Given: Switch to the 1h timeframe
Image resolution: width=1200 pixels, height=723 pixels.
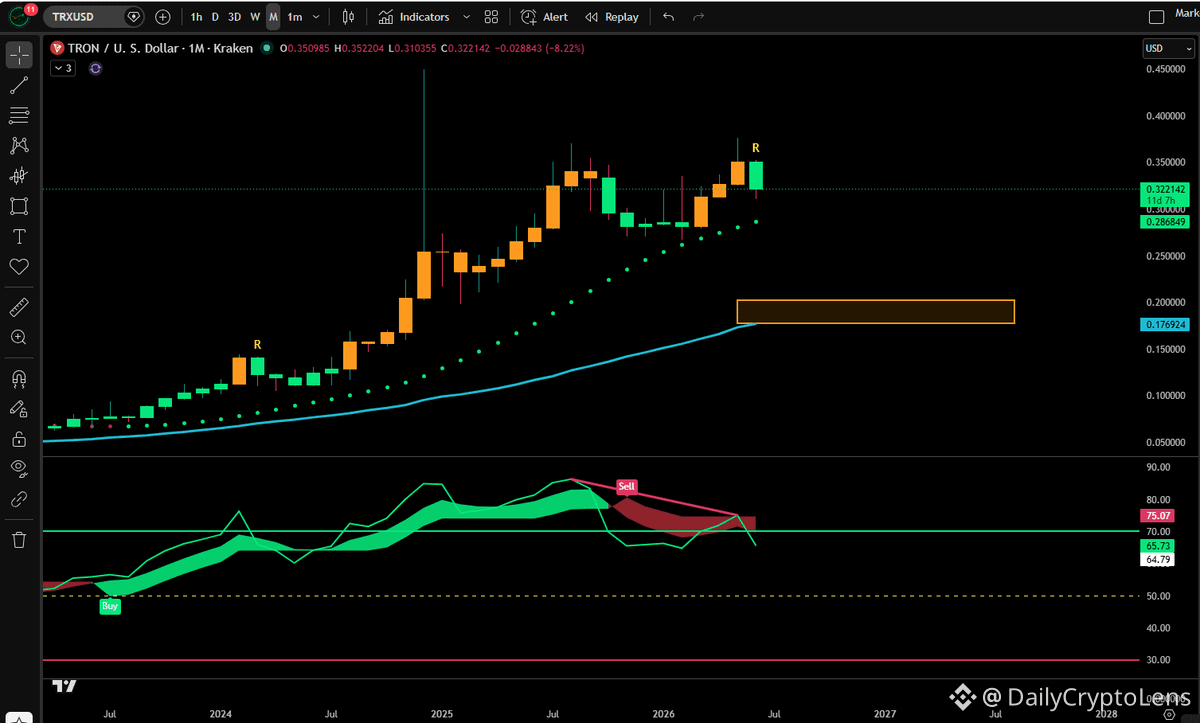Looking at the screenshot, I should point(196,17).
